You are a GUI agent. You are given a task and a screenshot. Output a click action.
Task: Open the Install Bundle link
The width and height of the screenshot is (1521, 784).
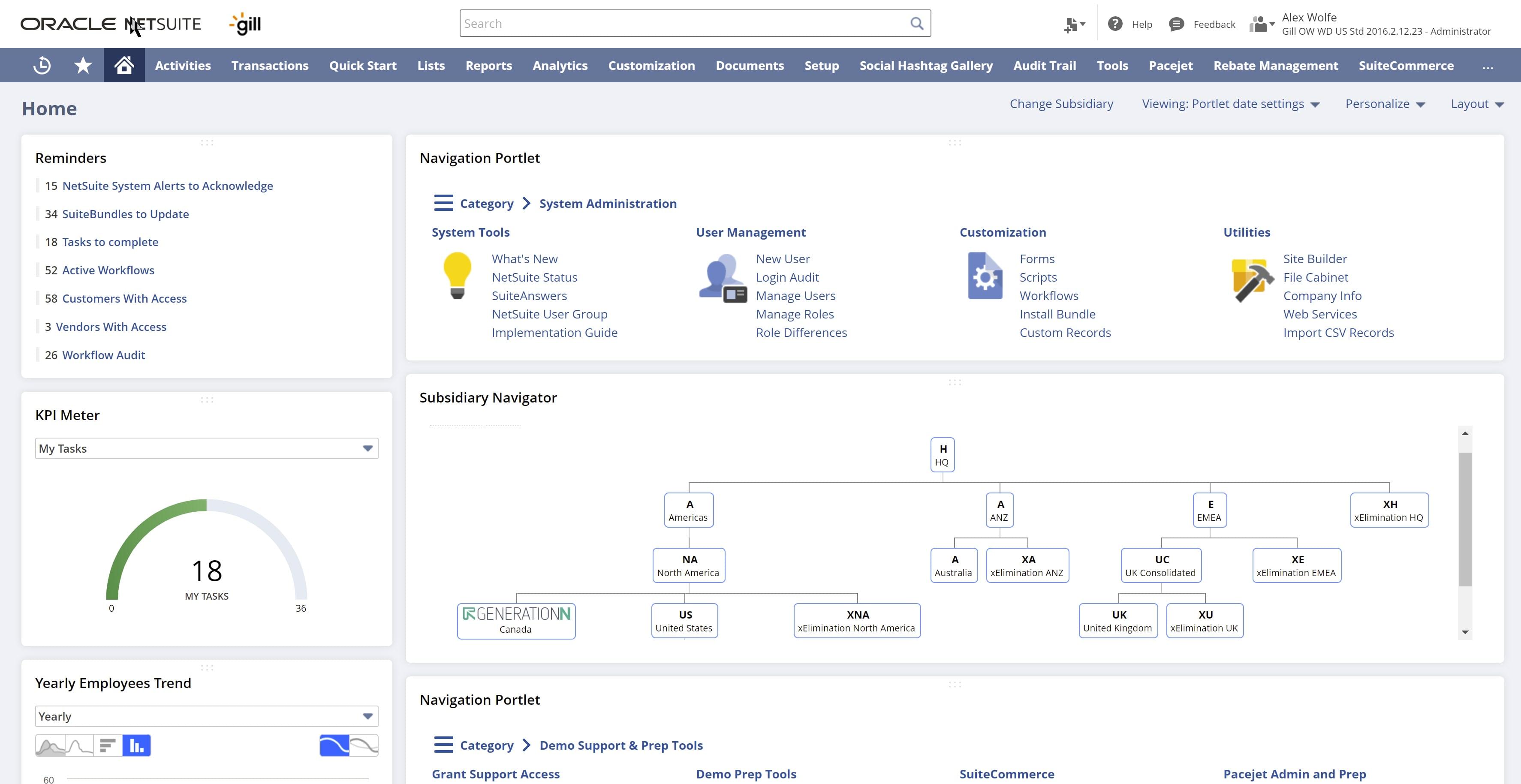1057,314
